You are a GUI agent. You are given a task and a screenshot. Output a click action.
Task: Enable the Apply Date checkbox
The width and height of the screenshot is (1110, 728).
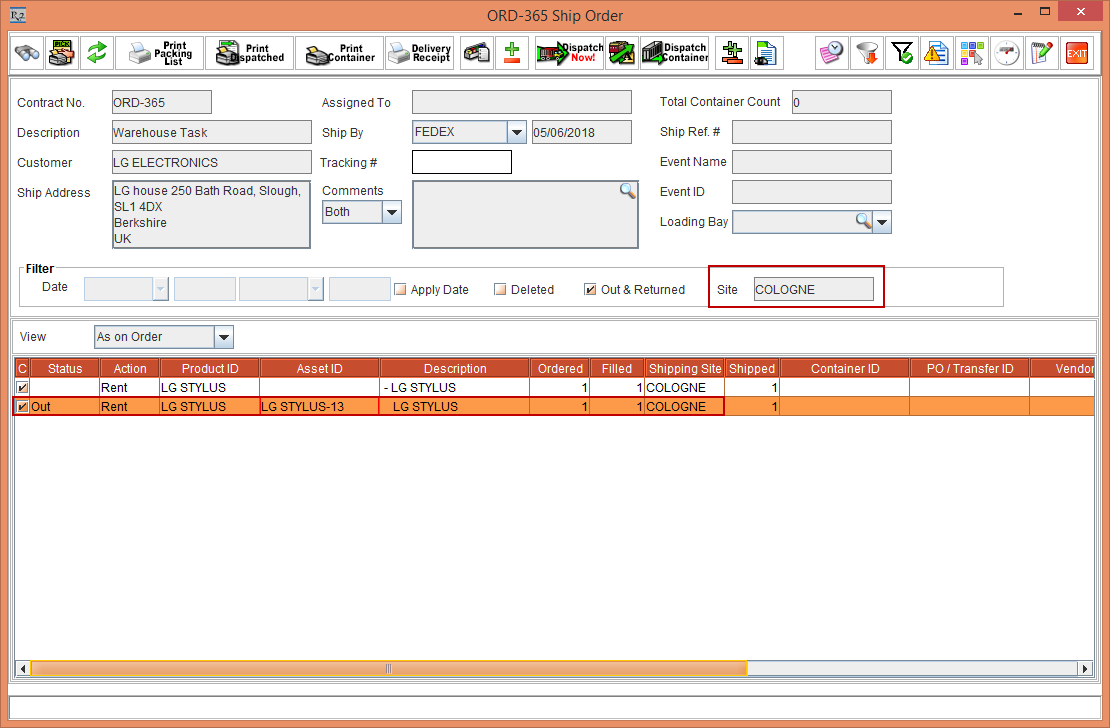[x=400, y=290]
